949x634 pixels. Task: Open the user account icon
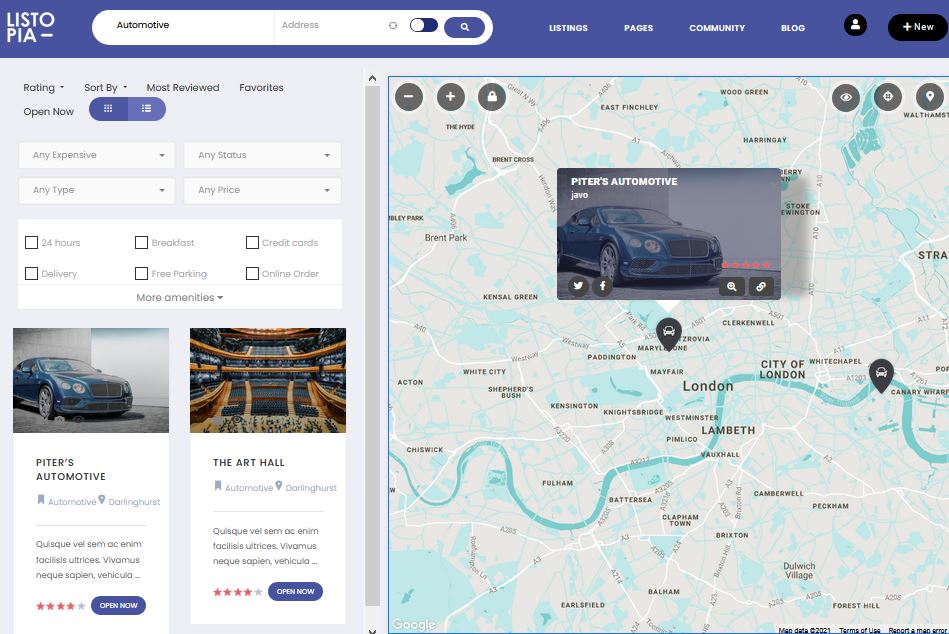pyautogui.click(x=855, y=25)
